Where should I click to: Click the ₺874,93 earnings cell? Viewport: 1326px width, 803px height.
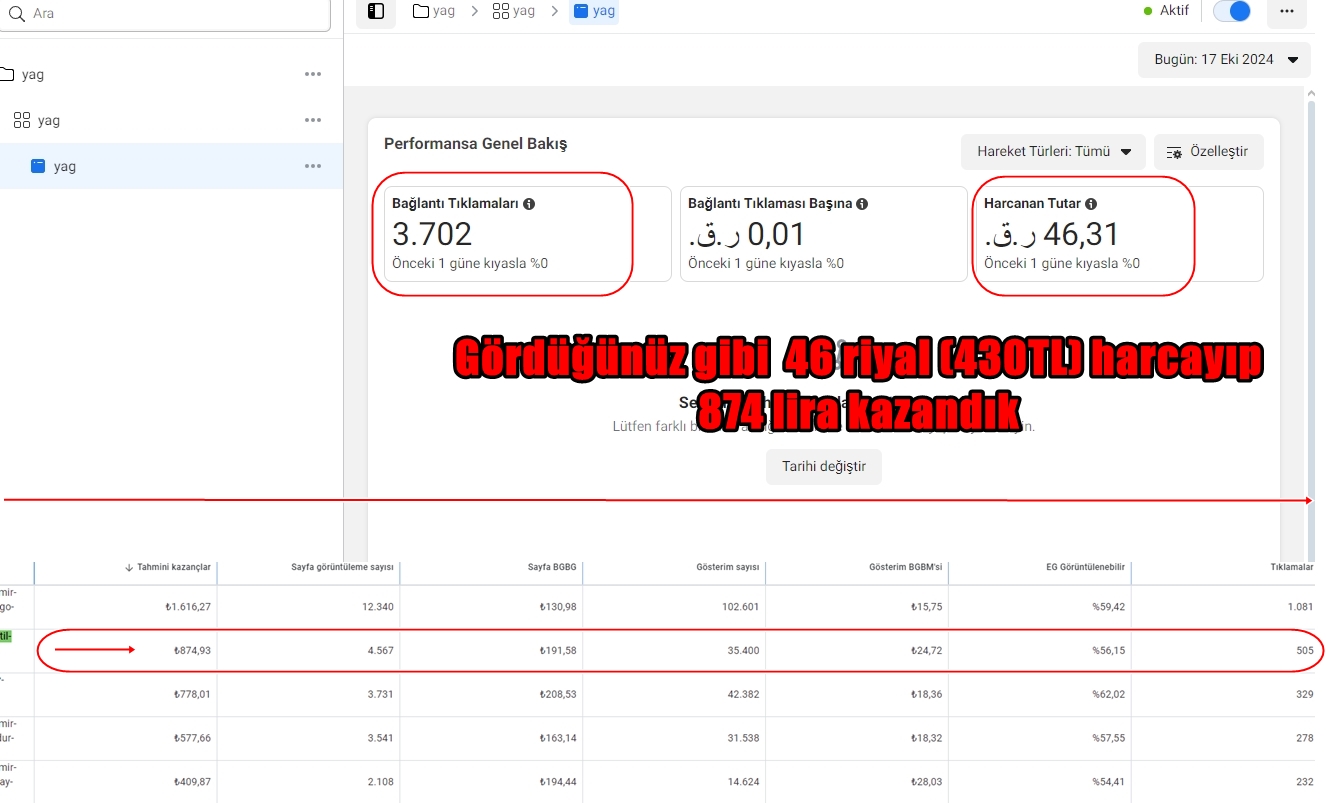190,651
